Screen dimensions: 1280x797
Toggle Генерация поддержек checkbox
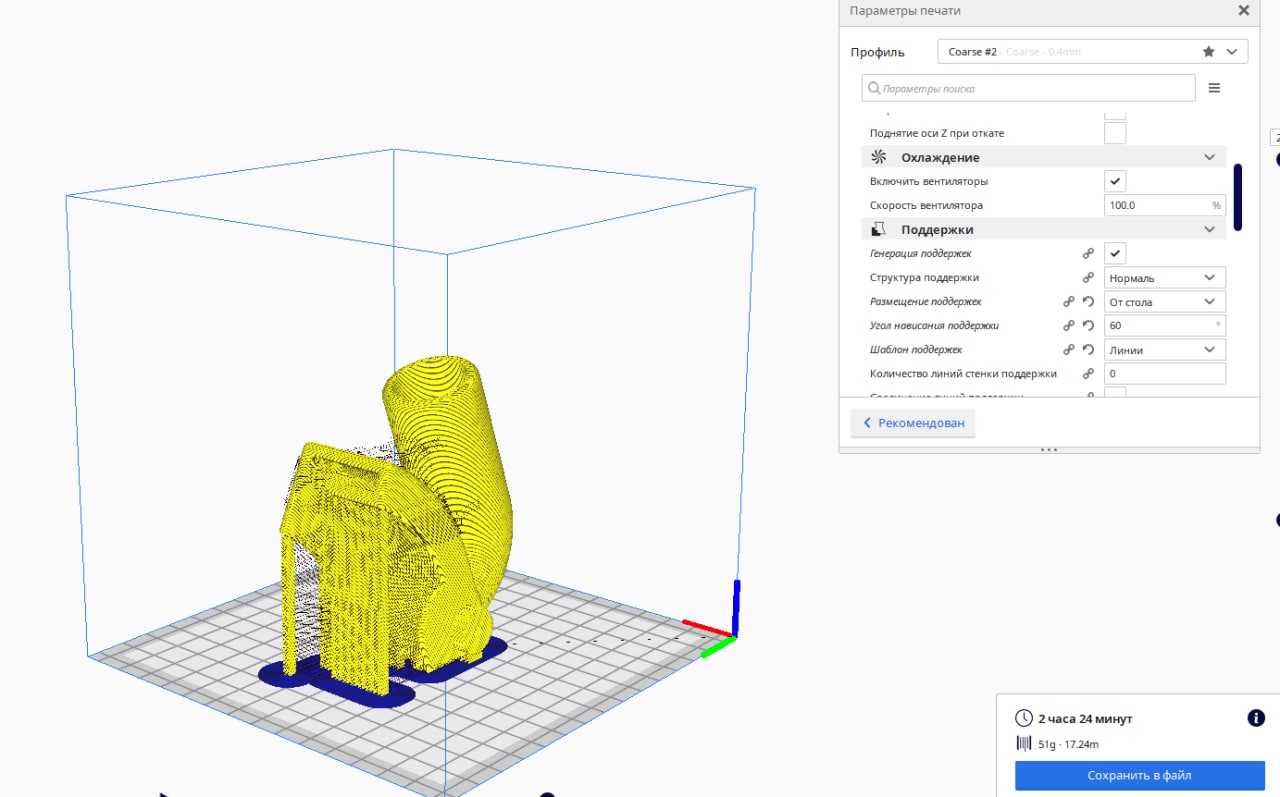point(1115,253)
